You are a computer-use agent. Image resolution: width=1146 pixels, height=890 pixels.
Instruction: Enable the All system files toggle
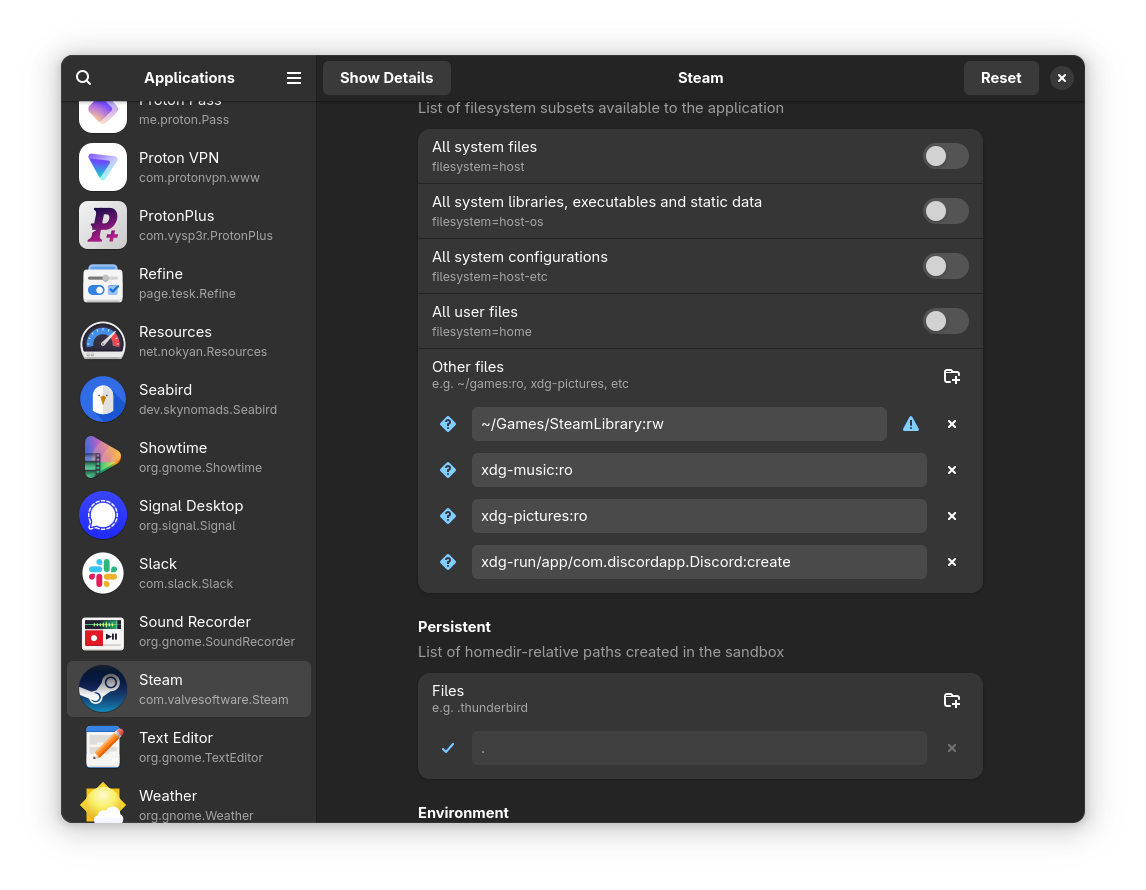click(x=945, y=156)
